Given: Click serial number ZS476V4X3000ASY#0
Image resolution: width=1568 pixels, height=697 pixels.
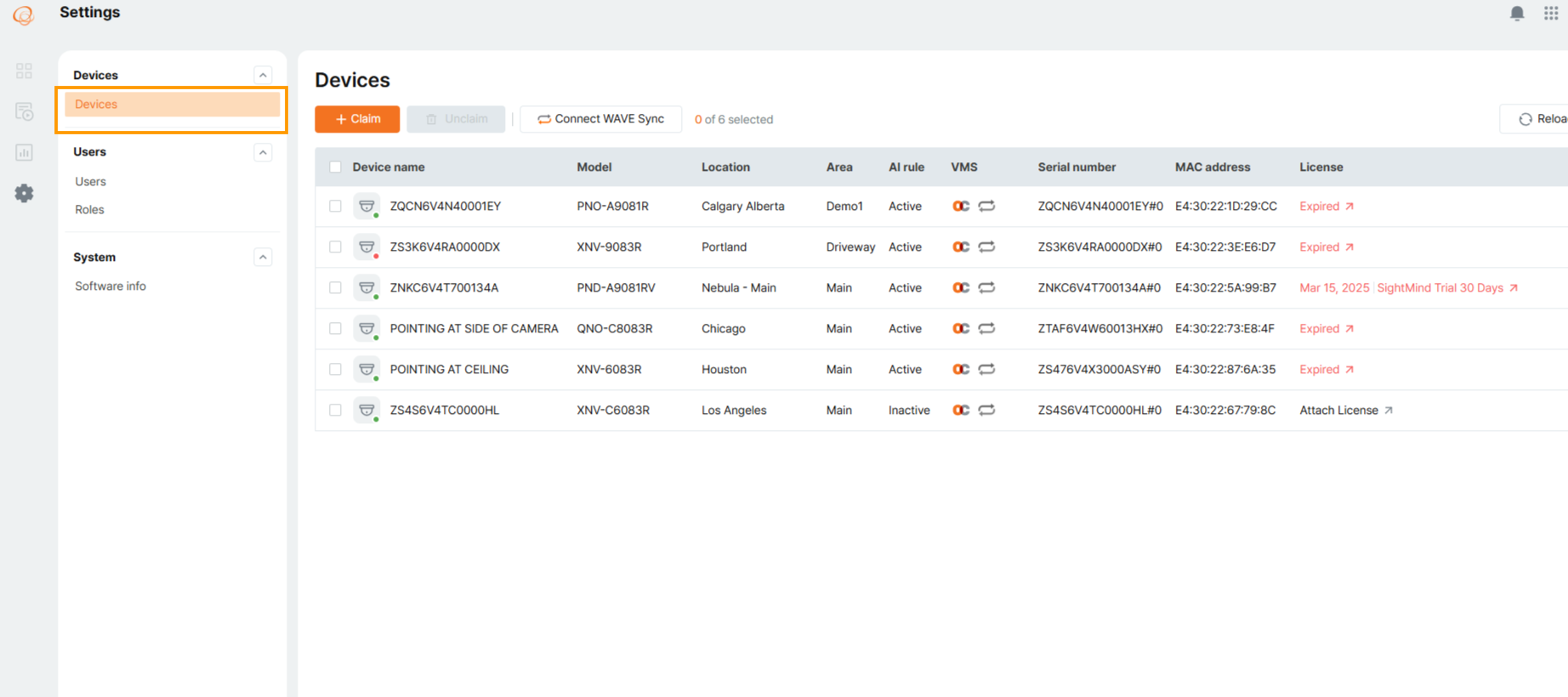Looking at the screenshot, I should [x=1099, y=369].
